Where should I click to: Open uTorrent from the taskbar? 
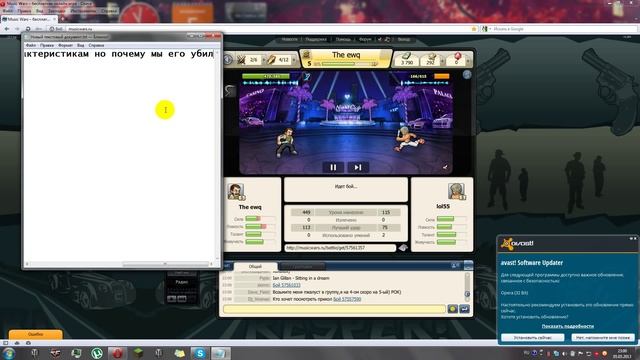click(x=97, y=353)
